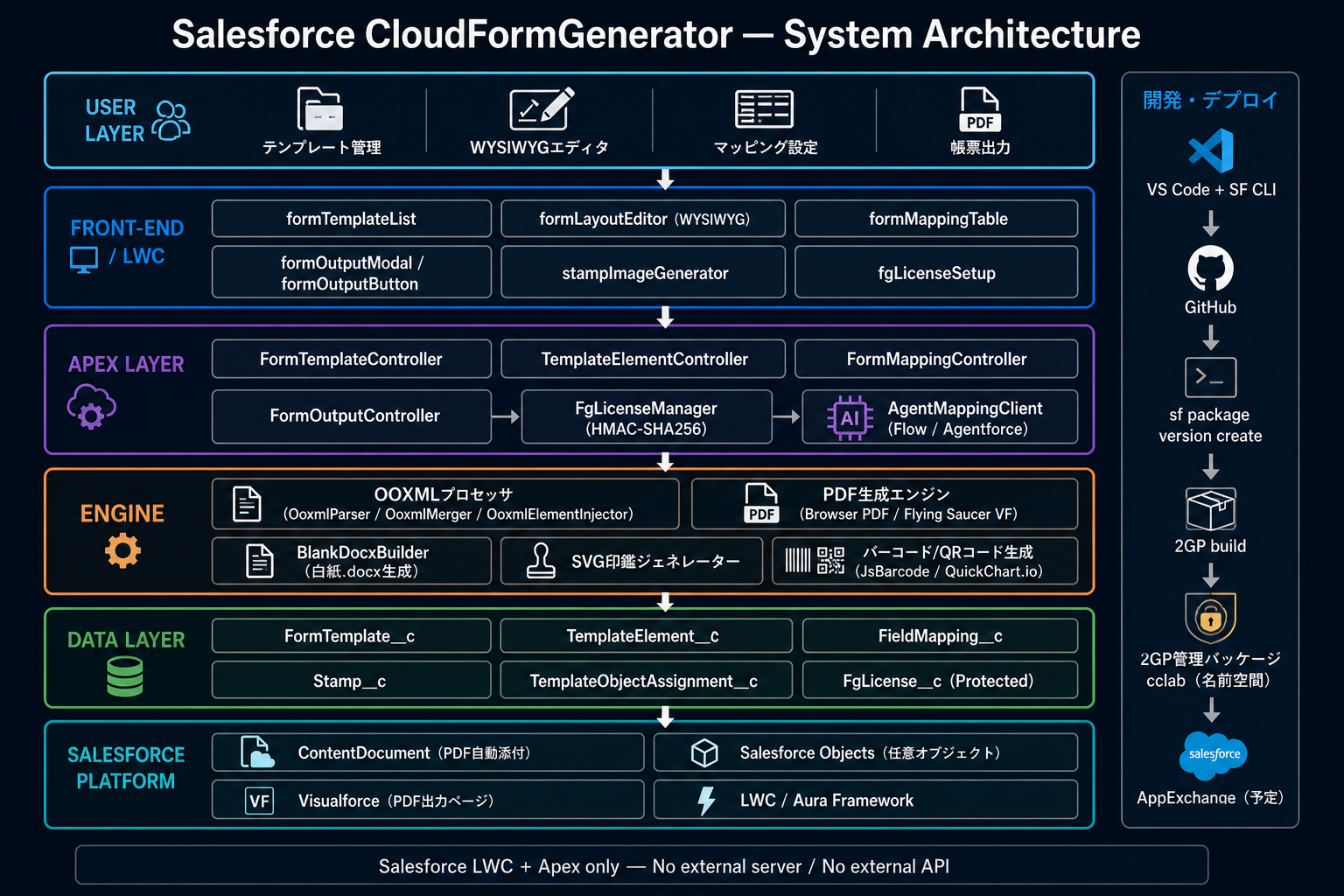Click the SVG印鑑ジェネレーター label
Image resolution: width=1344 pixels, height=896 pixels.
(x=655, y=562)
